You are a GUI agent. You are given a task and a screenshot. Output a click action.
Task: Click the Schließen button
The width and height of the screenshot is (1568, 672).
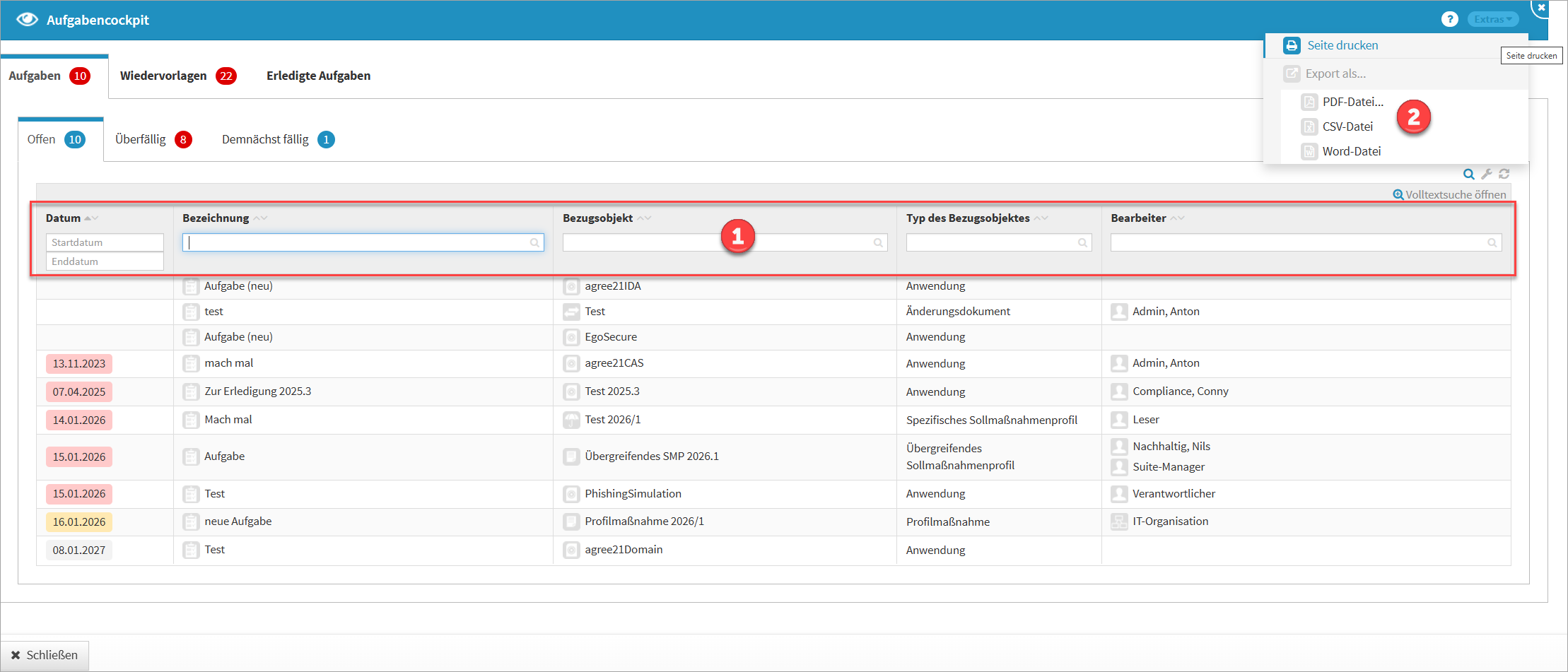45,655
